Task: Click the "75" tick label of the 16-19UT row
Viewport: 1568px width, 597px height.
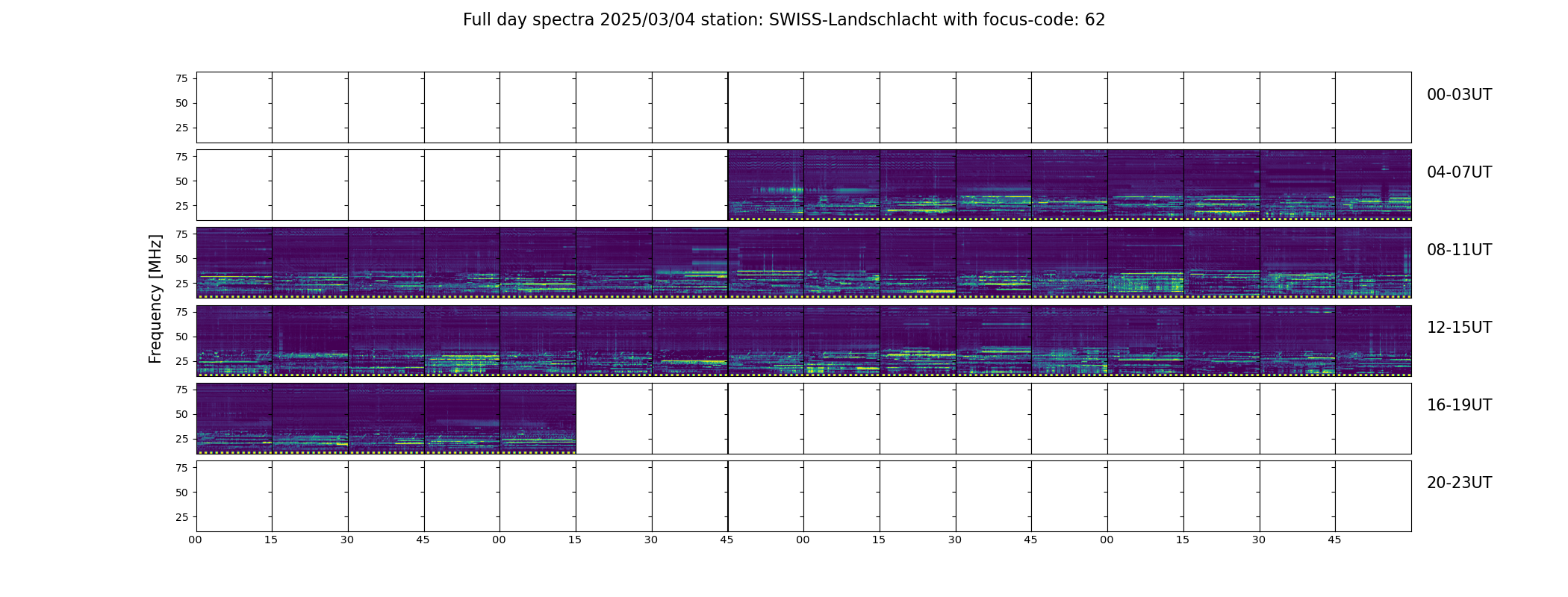Action: click(x=181, y=389)
